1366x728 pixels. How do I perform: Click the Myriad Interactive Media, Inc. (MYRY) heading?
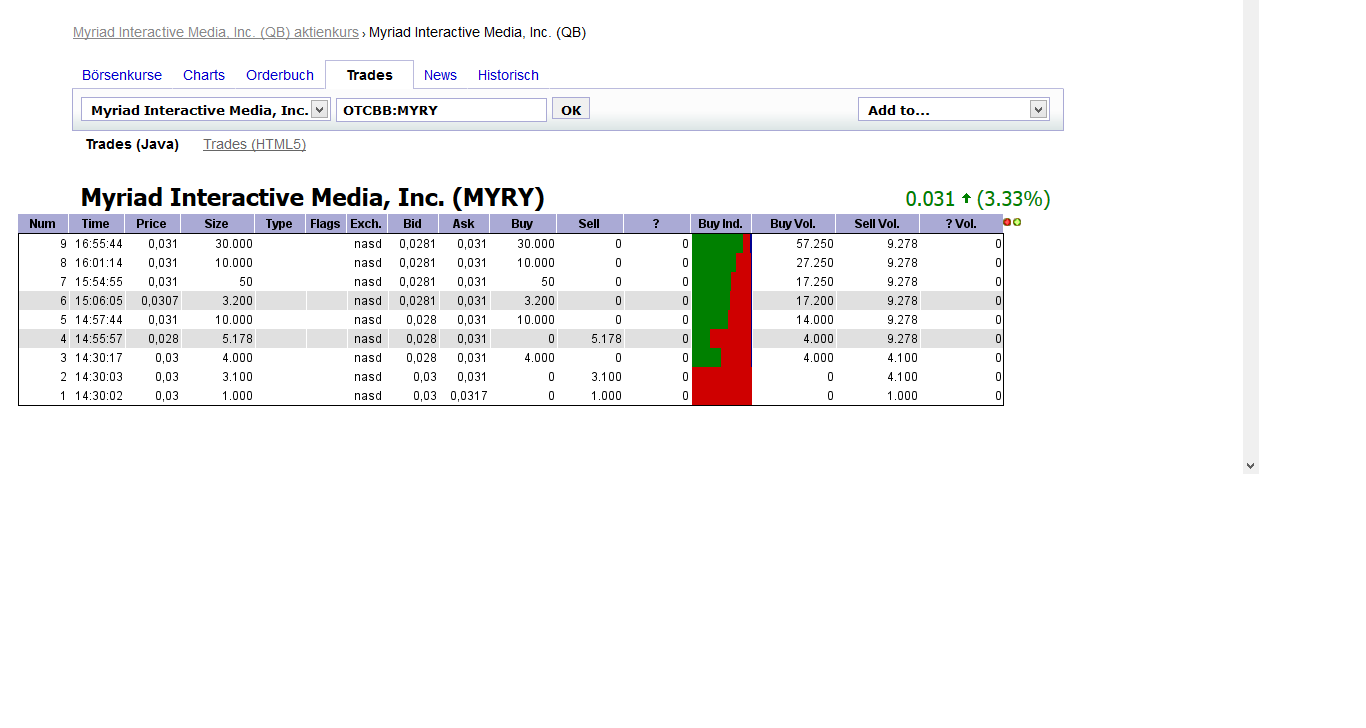tap(312, 197)
